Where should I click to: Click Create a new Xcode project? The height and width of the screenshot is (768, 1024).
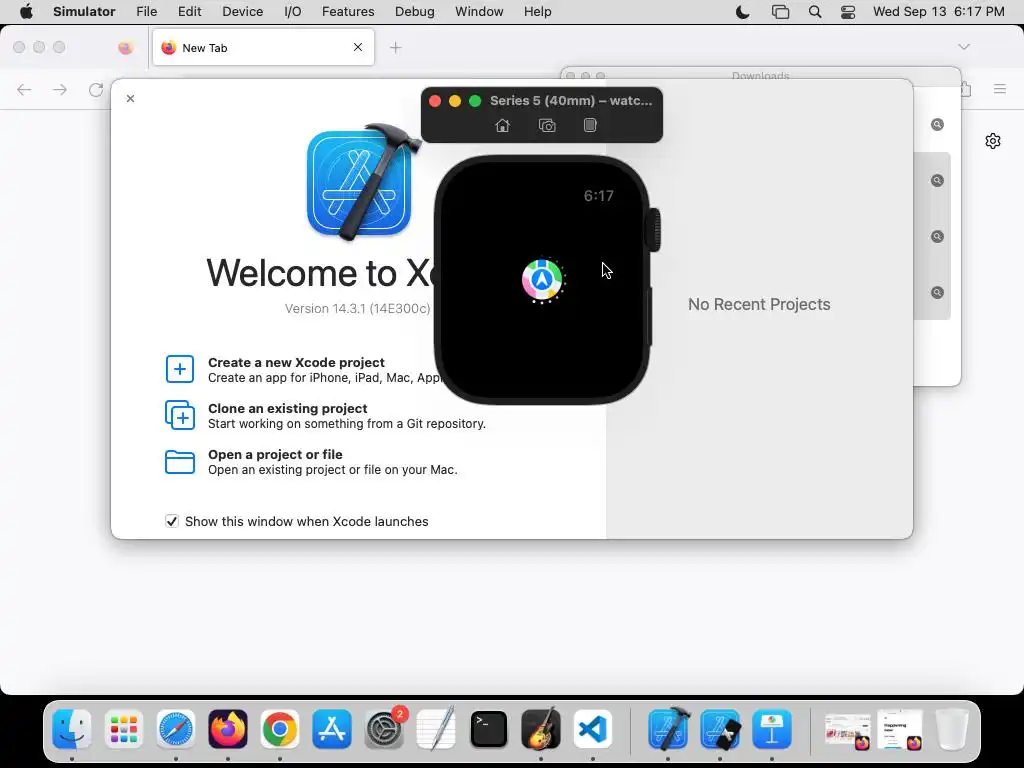click(x=296, y=362)
